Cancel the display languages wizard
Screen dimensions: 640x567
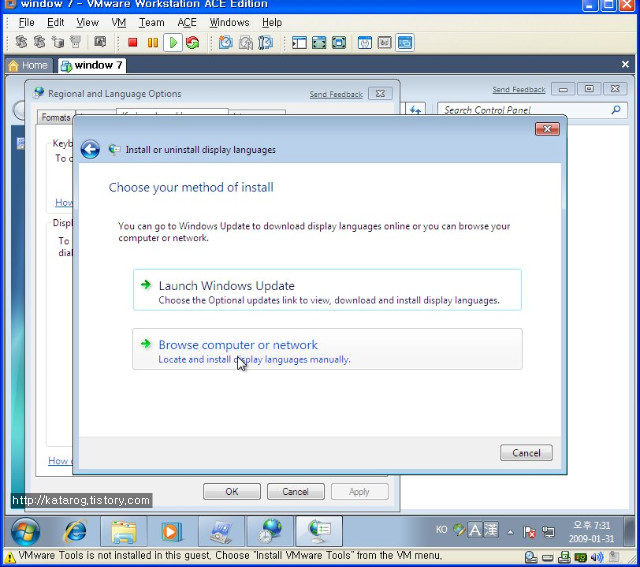(526, 453)
